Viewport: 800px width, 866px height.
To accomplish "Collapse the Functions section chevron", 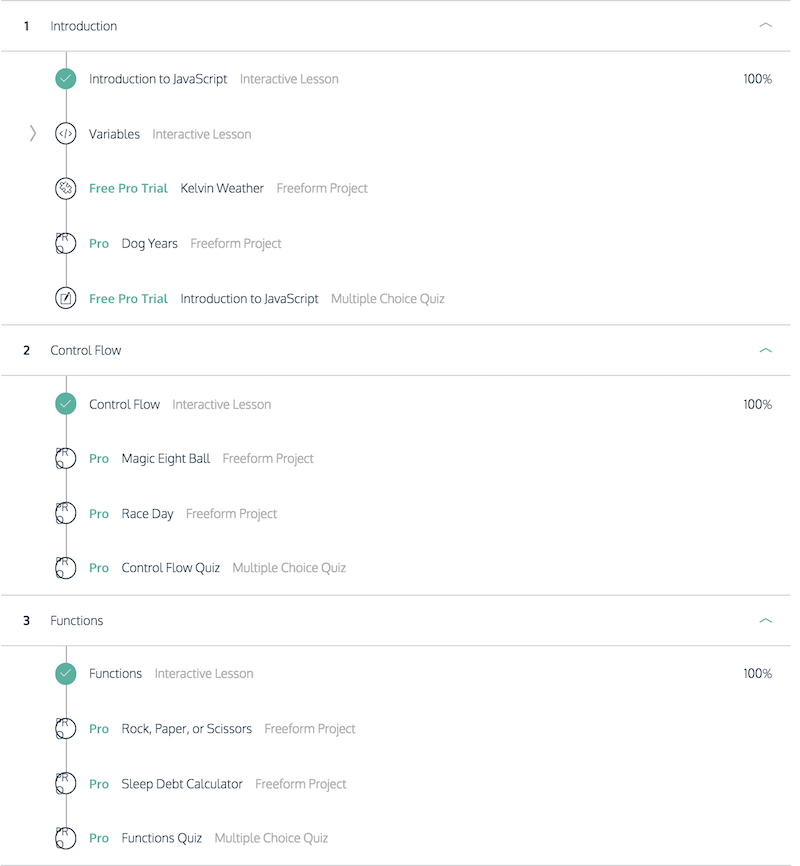I will [765, 621].
